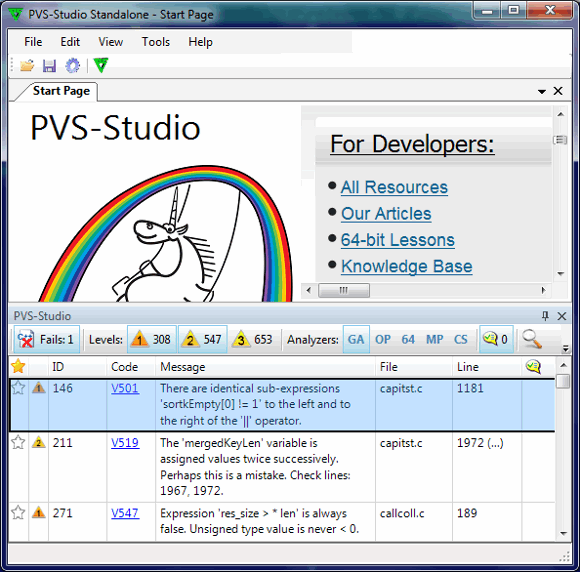Click the false alarm column header icon

point(533,367)
